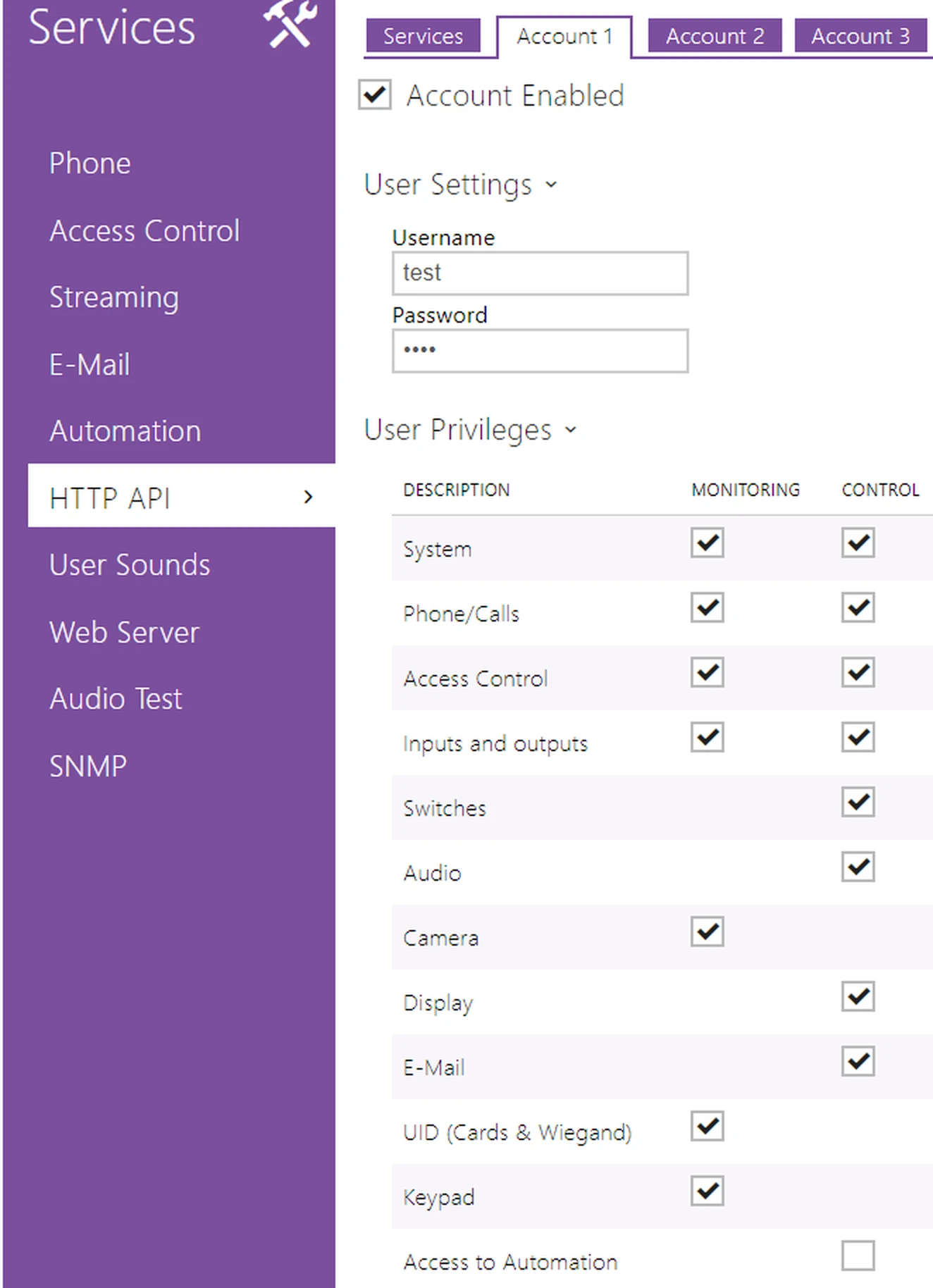Click the MONITORING column header
The width and height of the screenshot is (933, 1288).
(746, 490)
